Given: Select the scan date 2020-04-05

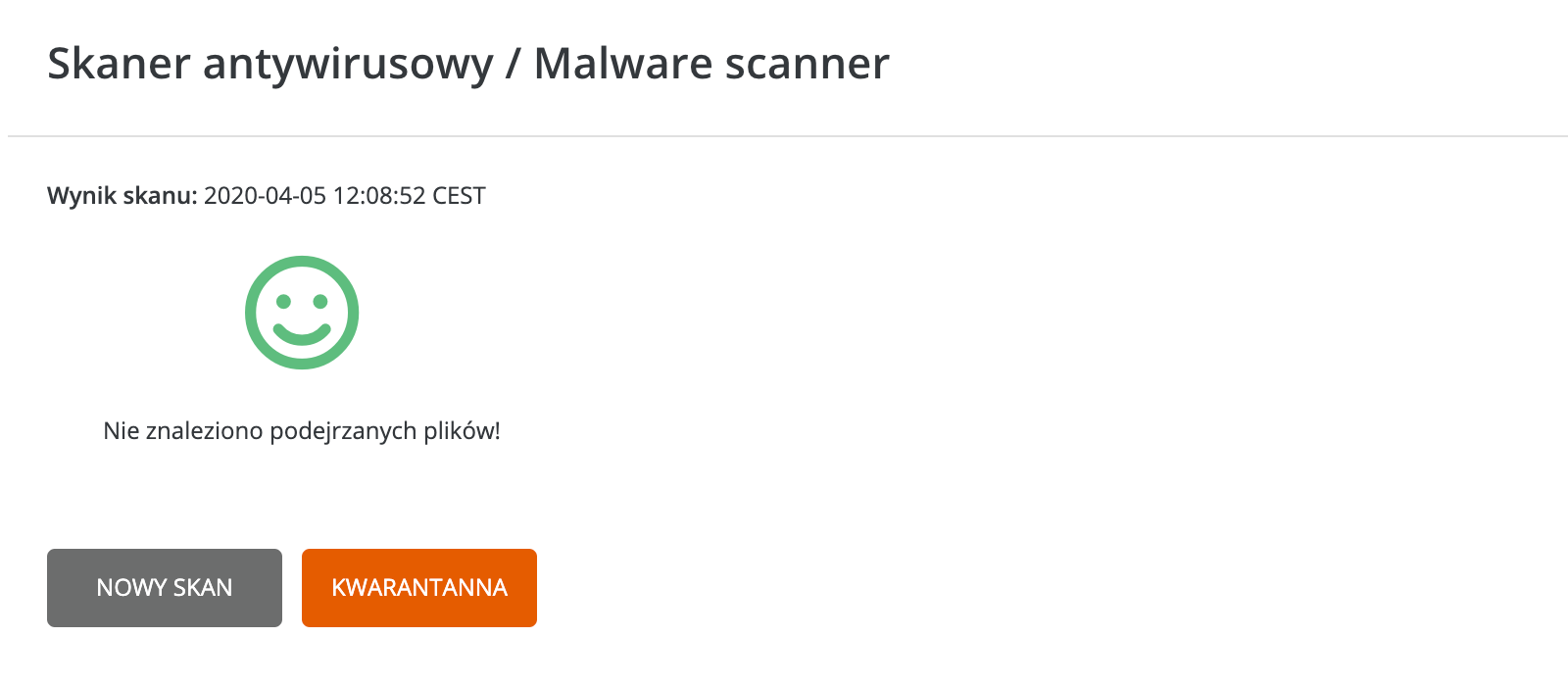Looking at the screenshot, I should [265, 196].
